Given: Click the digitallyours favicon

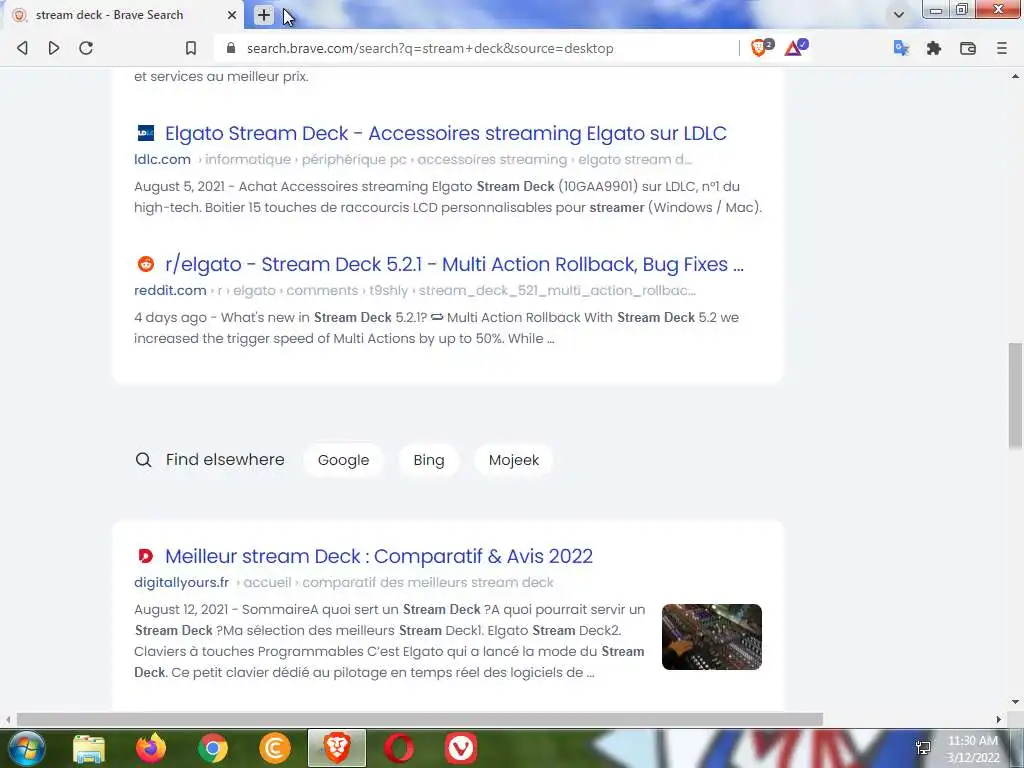Looking at the screenshot, I should coord(146,556).
